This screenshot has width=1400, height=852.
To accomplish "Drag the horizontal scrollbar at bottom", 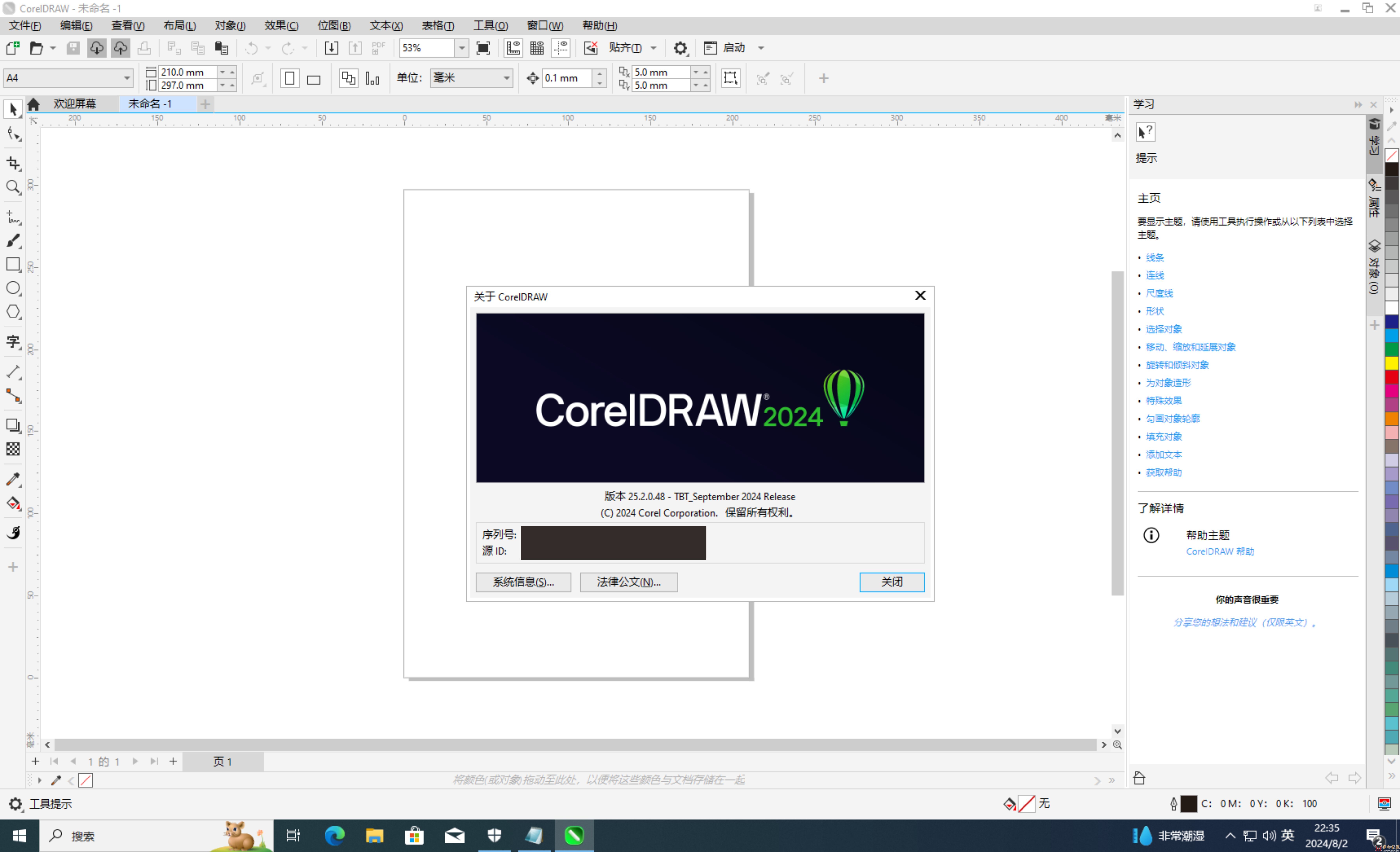I will [575, 744].
